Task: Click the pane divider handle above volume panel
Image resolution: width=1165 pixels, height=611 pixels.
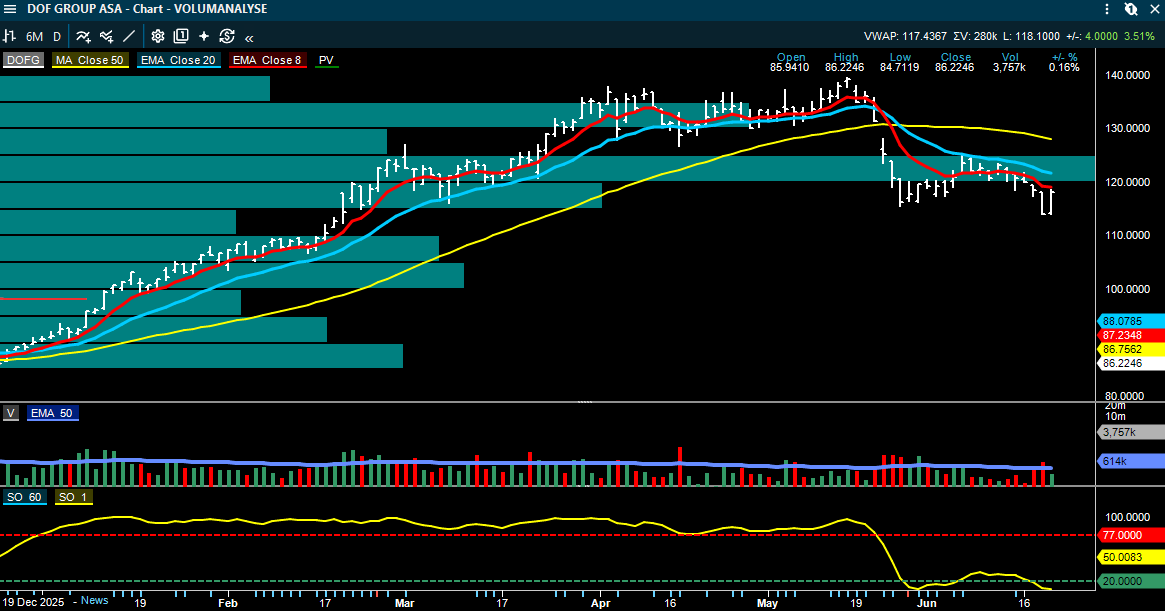Action: (585, 402)
